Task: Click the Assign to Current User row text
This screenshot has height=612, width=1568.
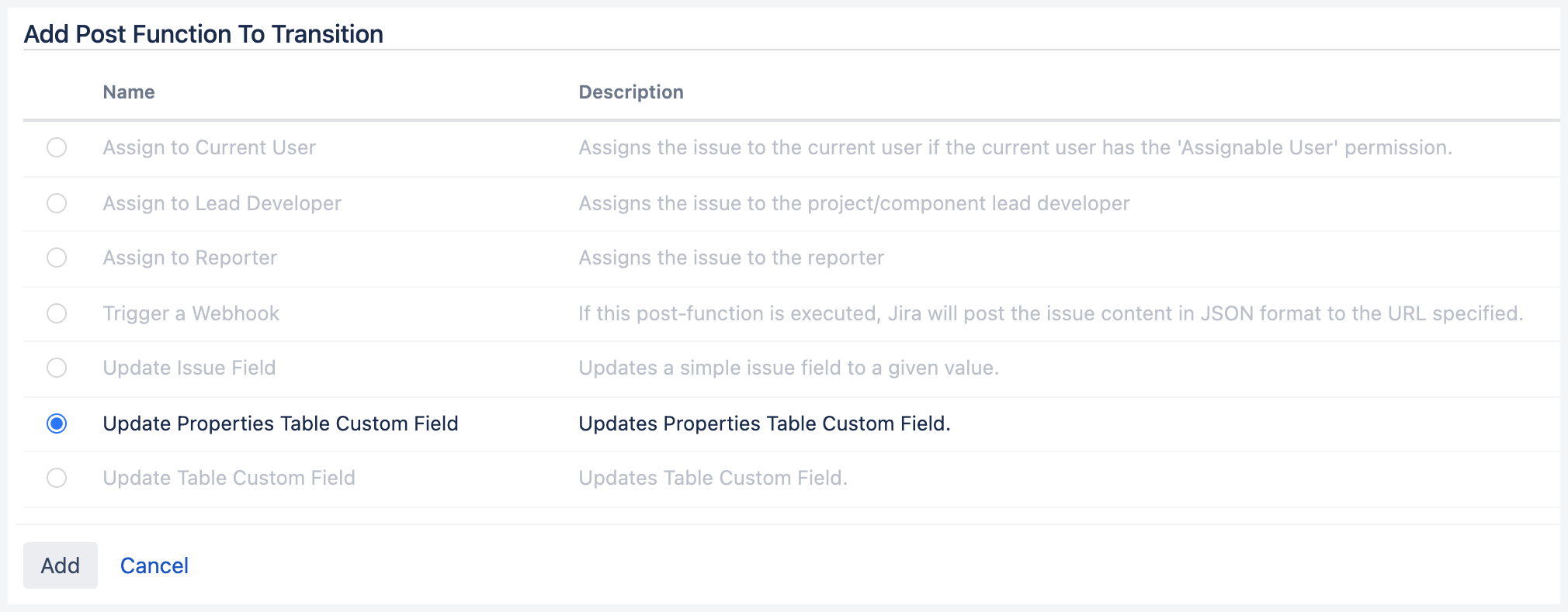Action: (x=209, y=147)
